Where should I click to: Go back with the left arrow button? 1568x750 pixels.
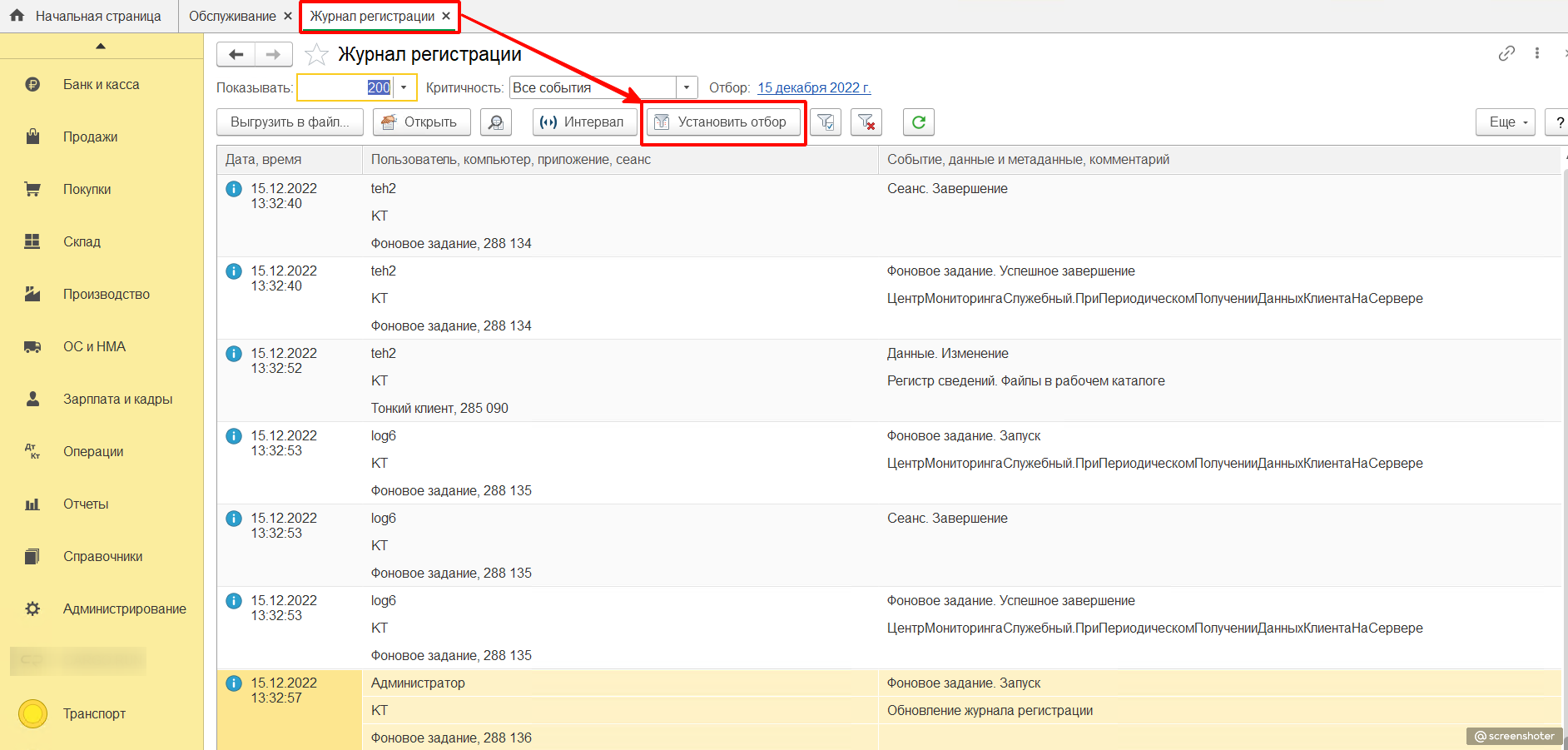(236, 54)
